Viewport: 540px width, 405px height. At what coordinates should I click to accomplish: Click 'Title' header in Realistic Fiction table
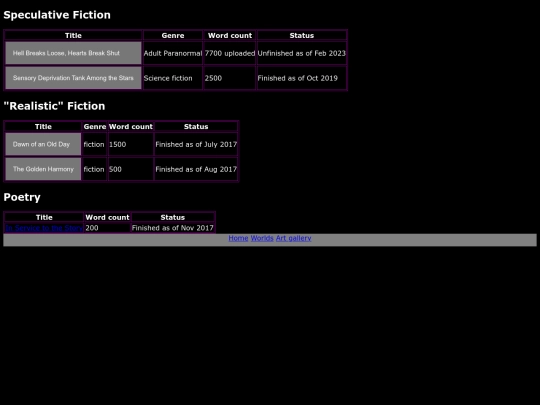tap(43, 126)
